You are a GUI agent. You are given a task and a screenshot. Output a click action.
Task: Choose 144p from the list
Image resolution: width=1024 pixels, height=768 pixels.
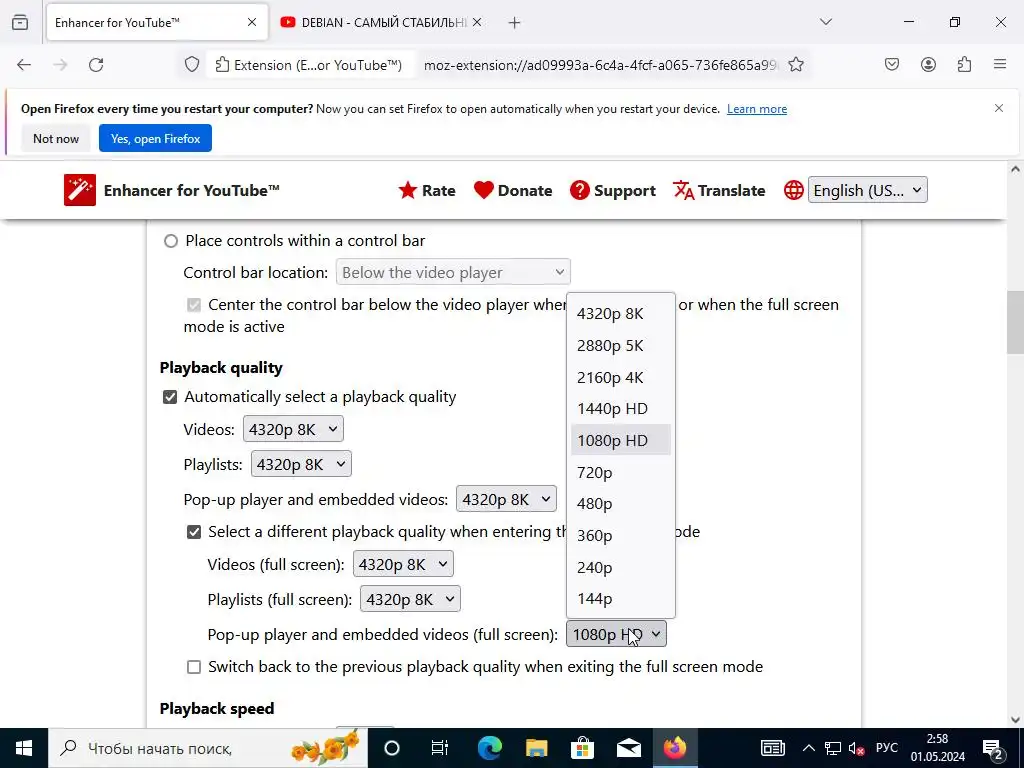[620, 598]
